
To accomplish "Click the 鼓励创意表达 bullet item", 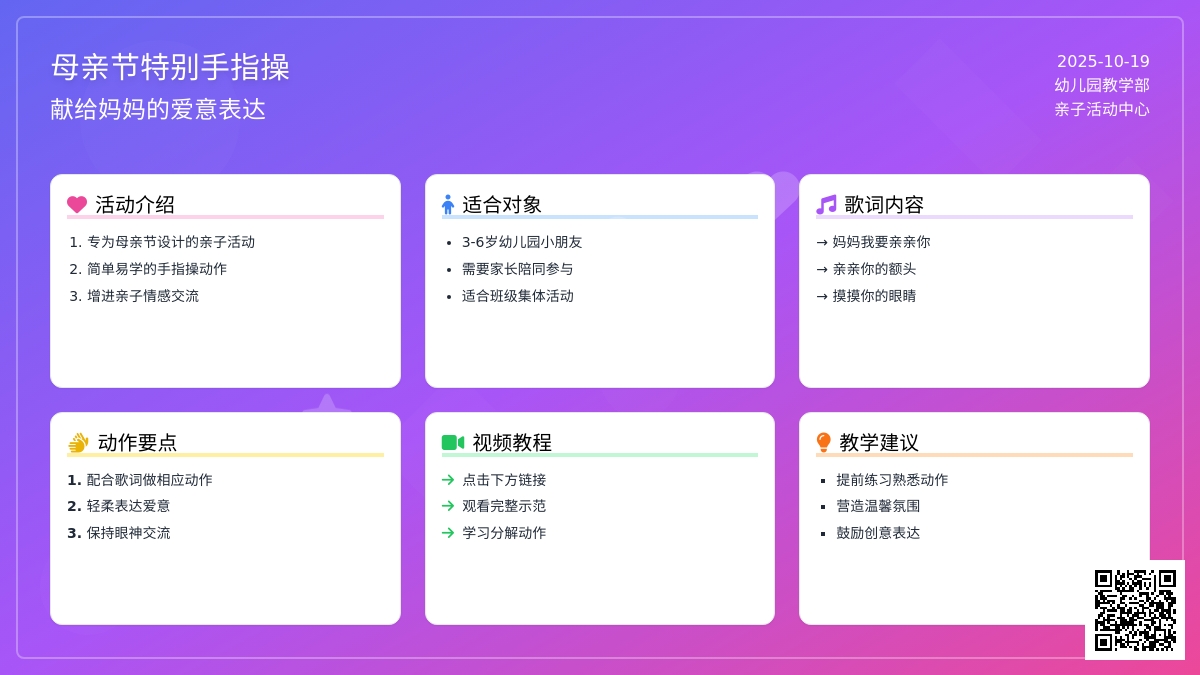I will (878, 533).
